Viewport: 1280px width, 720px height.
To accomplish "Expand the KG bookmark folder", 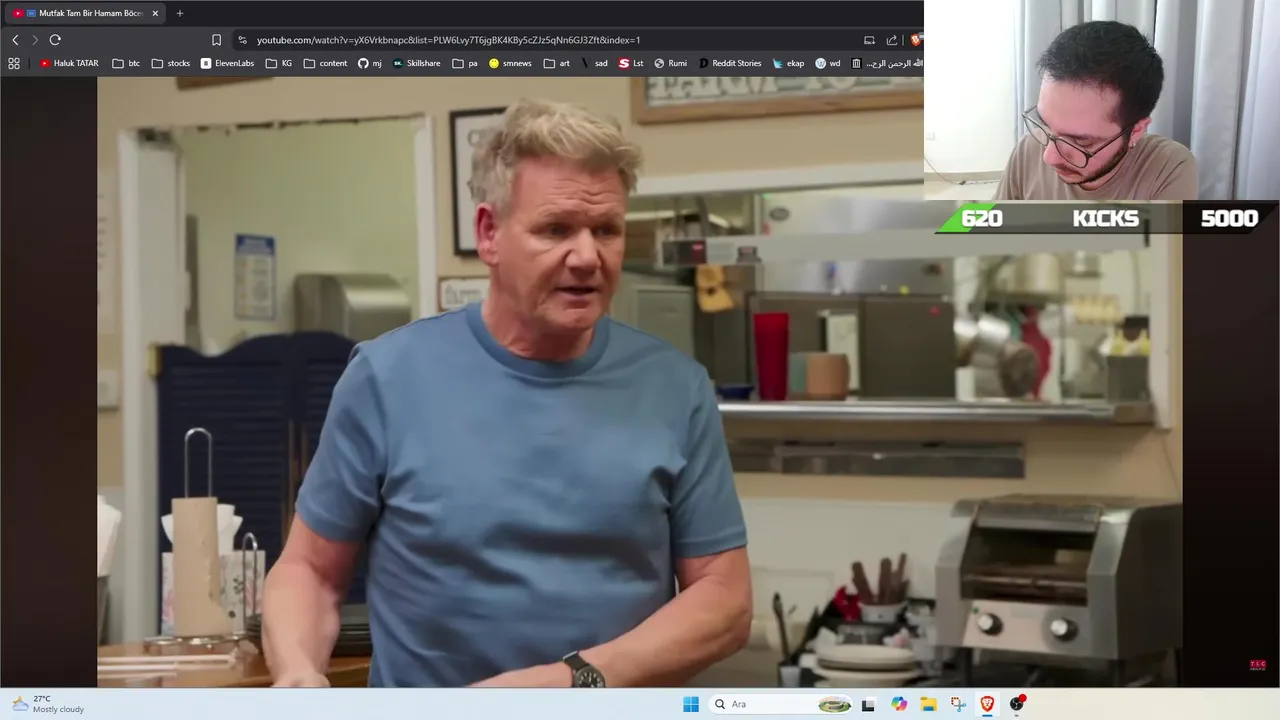I will 279,63.
